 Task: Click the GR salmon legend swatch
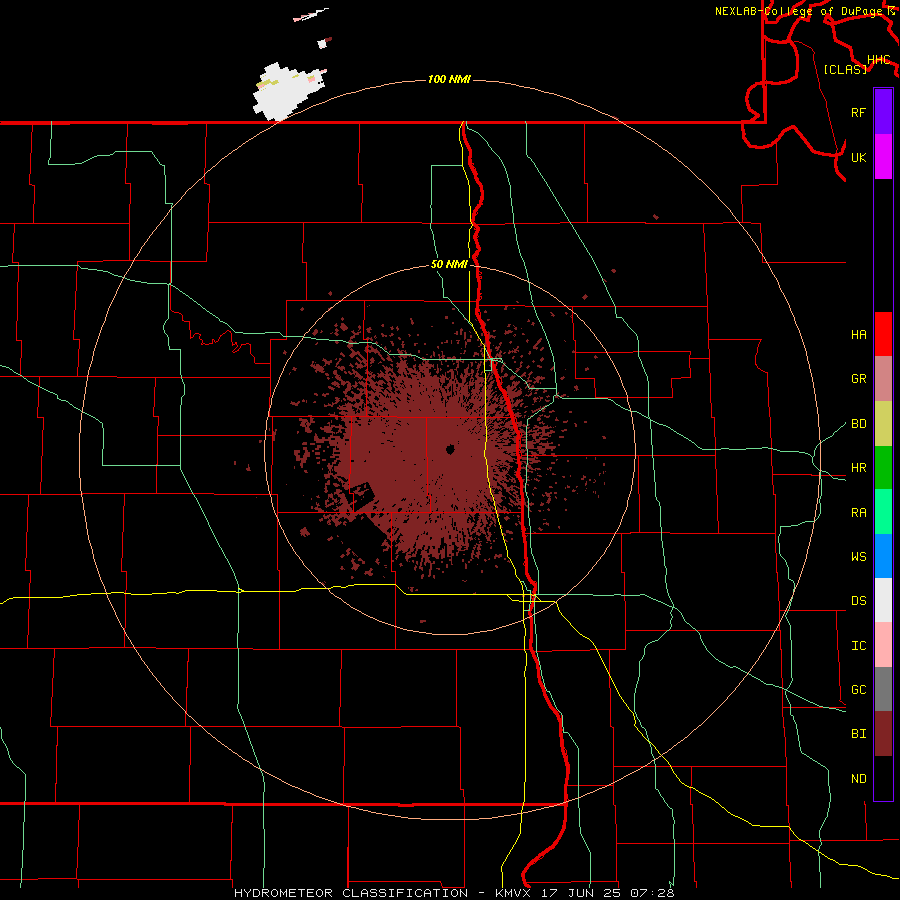coord(883,379)
